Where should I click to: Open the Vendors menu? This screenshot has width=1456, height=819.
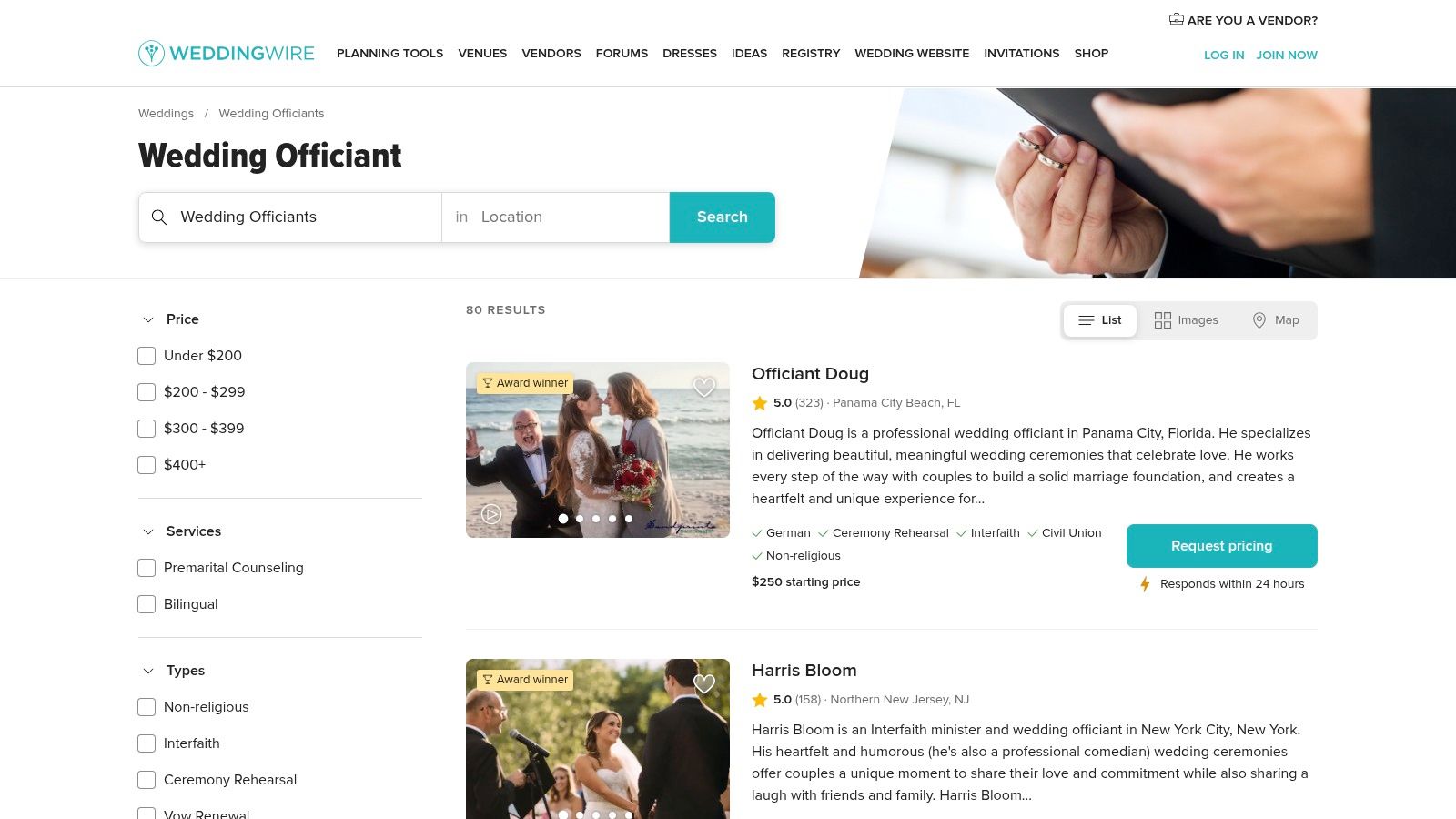tap(551, 54)
